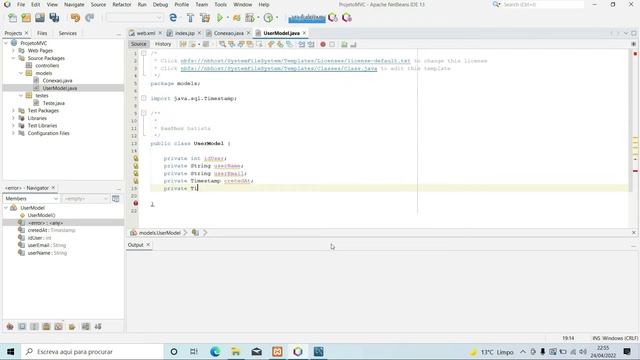This screenshot has height=360, width=640.
Task: Toggle sort by source in Navigator bottom bar
Action: (x=98, y=327)
